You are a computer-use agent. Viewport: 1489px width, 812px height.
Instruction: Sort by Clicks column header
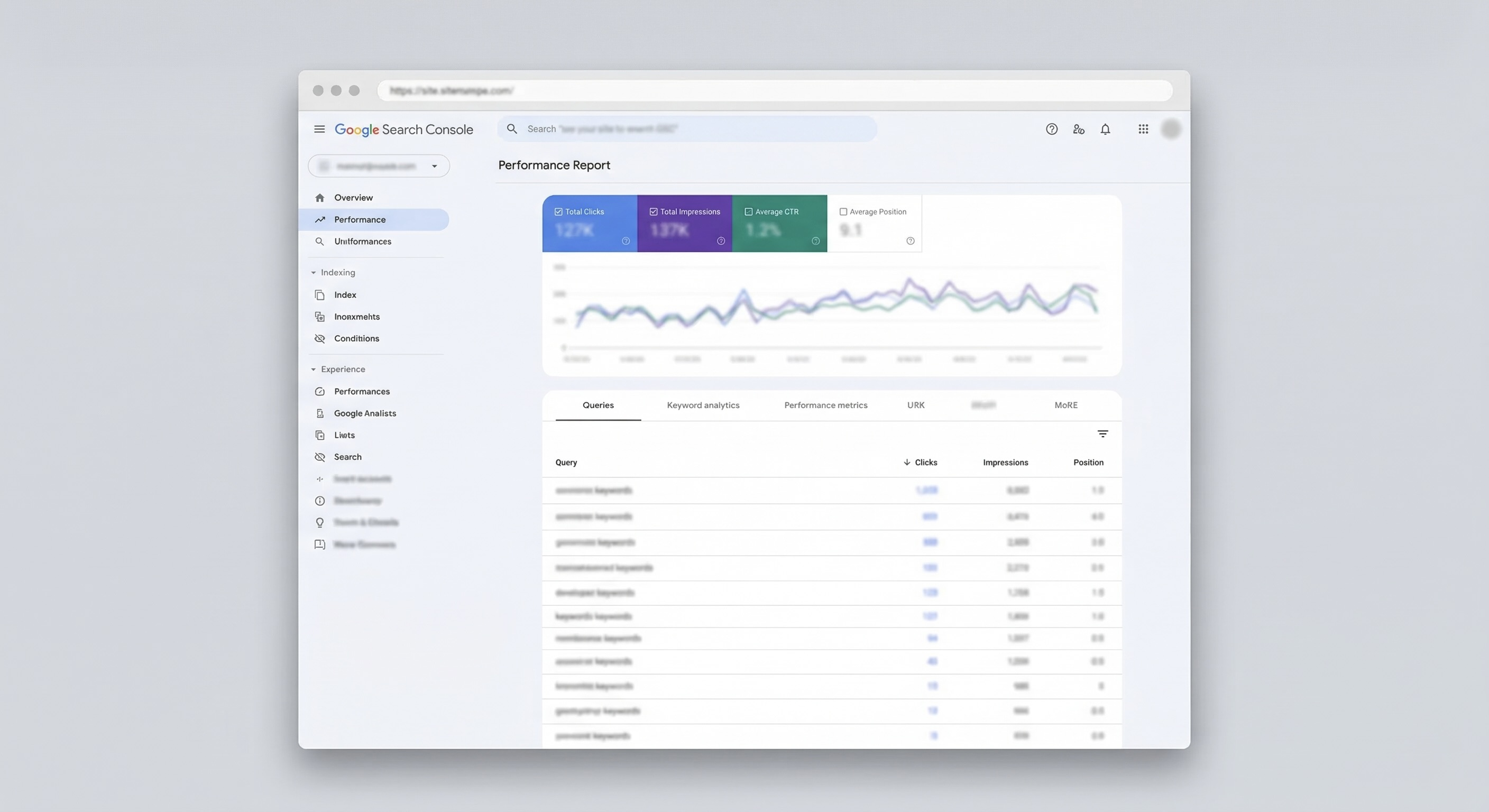point(921,463)
